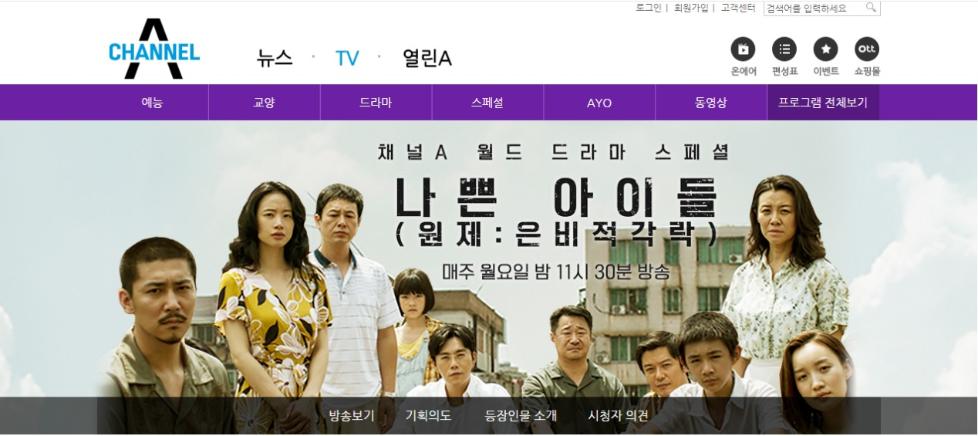Open the 로그인 link
The image size is (978, 436).
click(648, 8)
